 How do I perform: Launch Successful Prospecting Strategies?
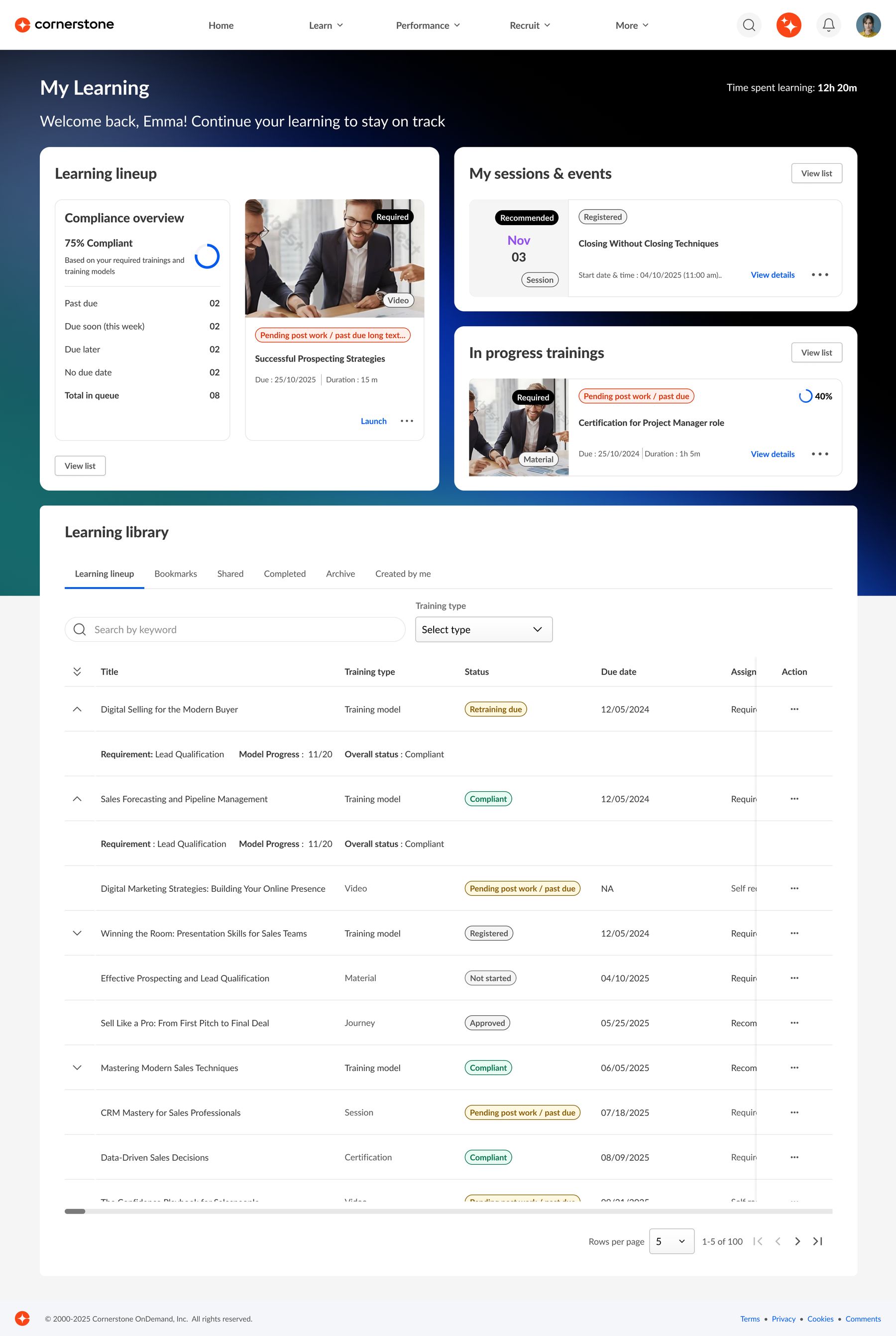point(374,421)
